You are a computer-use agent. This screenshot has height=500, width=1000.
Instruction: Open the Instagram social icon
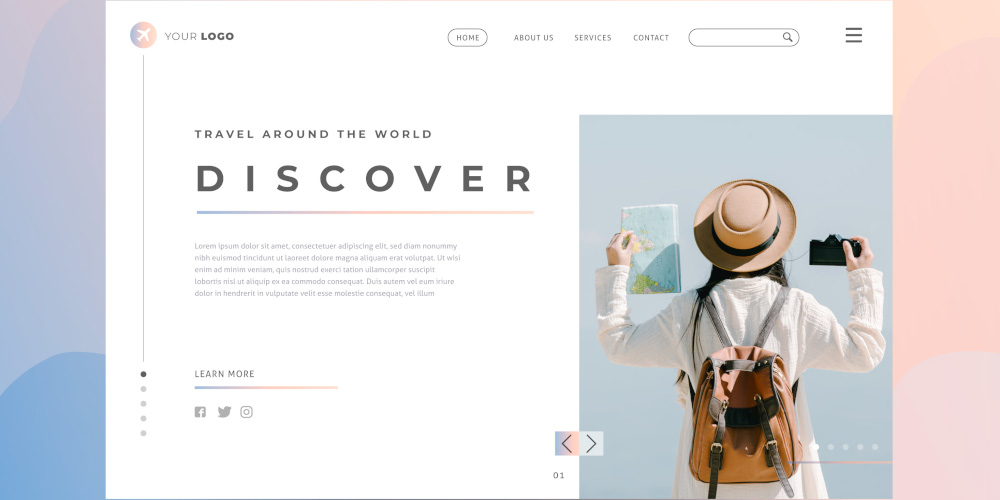click(246, 412)
